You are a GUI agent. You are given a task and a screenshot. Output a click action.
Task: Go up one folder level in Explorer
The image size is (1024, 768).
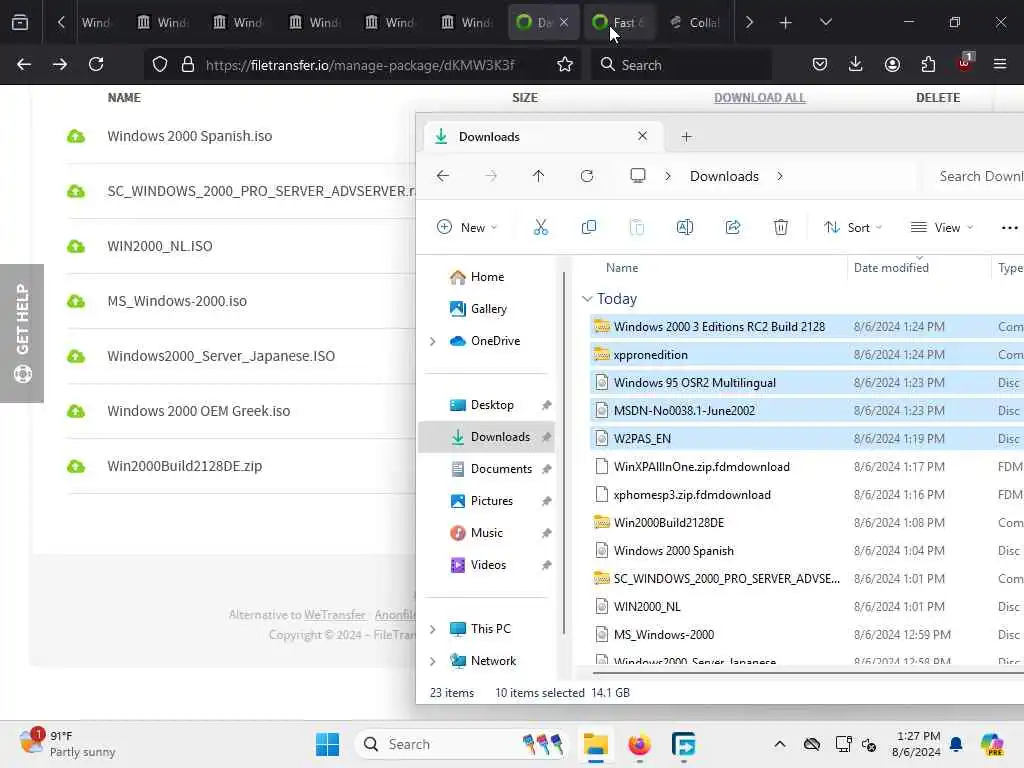(538, 176)
